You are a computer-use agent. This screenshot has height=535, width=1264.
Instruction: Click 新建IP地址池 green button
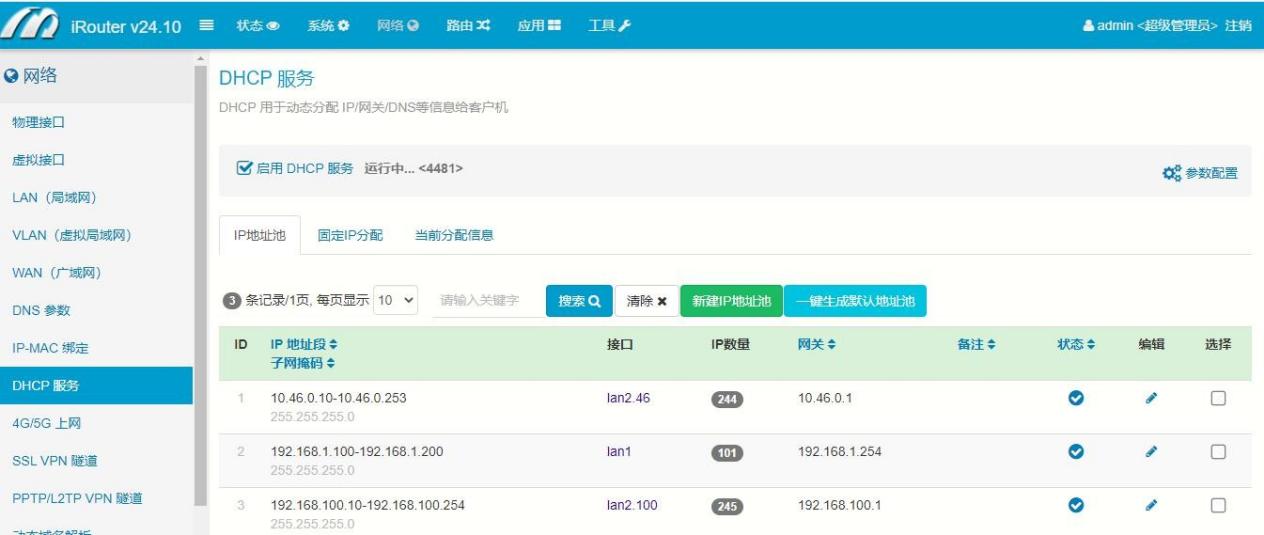731,301
